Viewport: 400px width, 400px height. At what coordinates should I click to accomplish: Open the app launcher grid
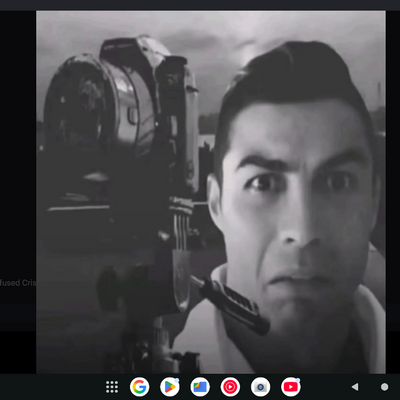pyautogui.click(x=112, y=387)
